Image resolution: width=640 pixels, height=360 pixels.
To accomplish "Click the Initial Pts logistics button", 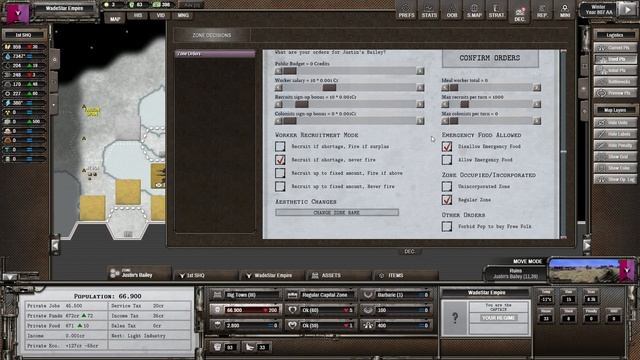I will (x=615, y=71).
